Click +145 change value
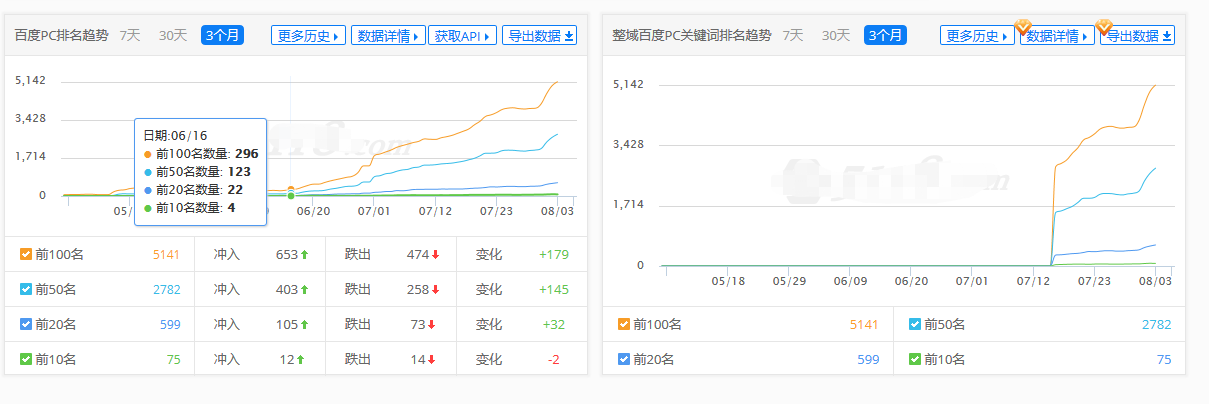 point(554,289)
